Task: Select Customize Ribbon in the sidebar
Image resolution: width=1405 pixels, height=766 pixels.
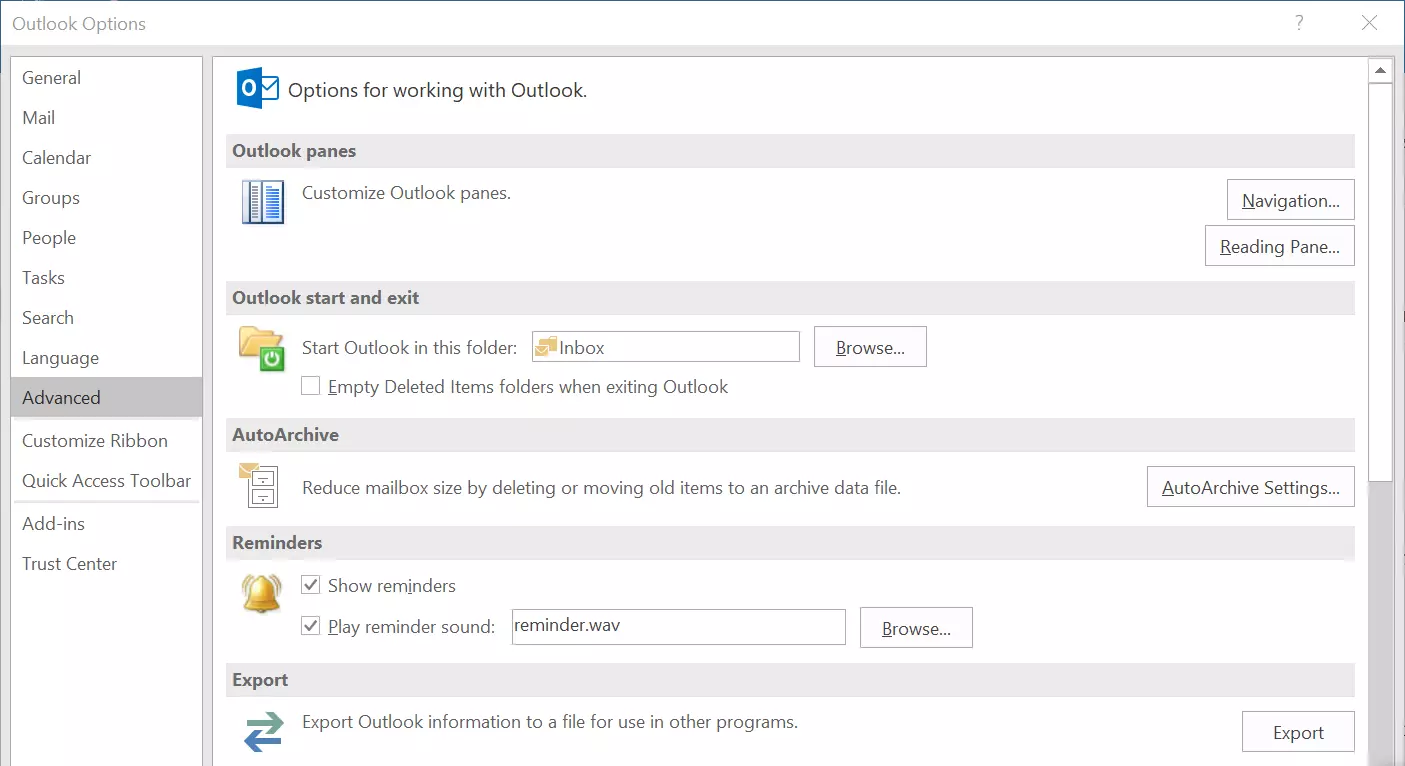Action: tap(95, 440)
